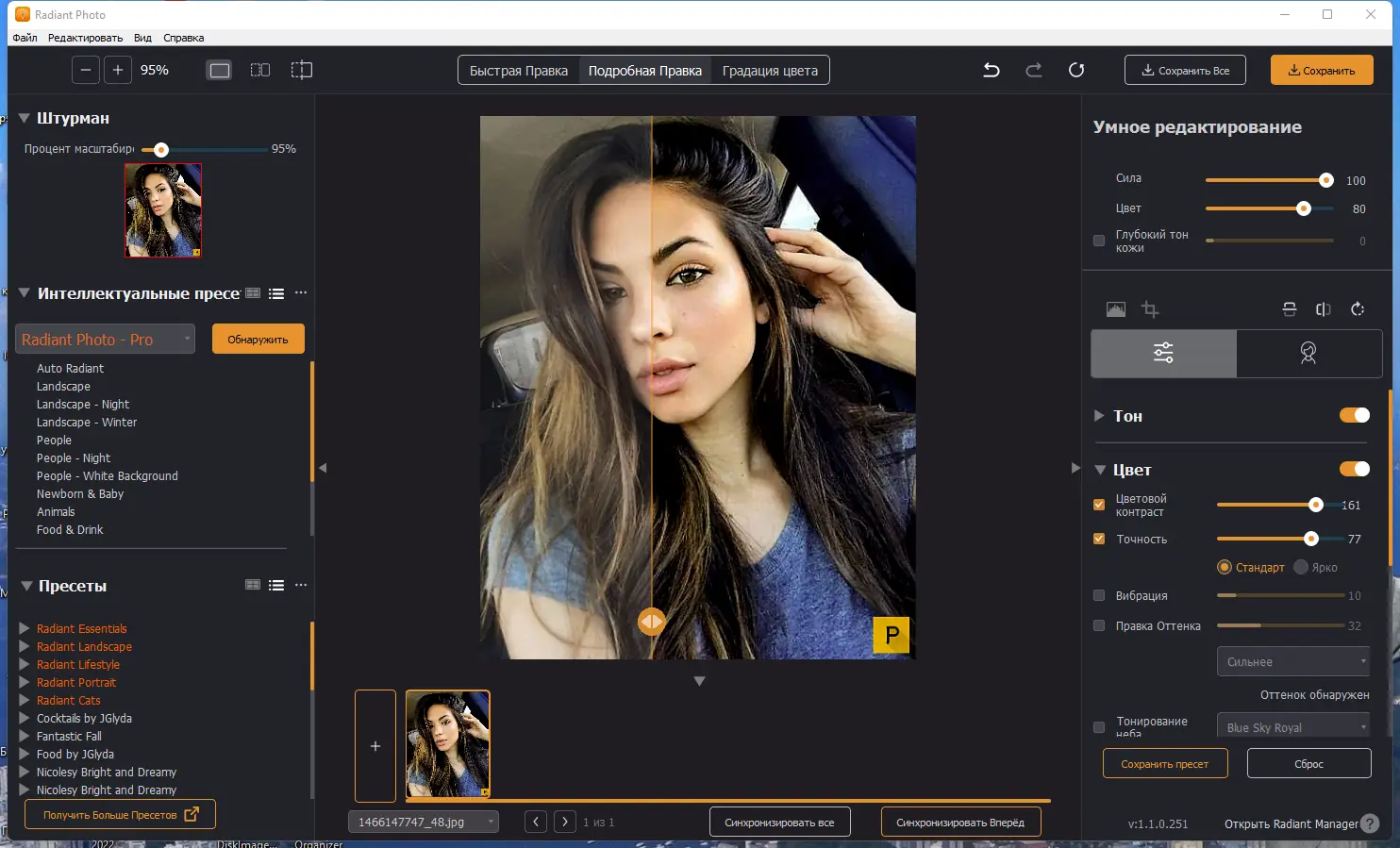Viewport: 1400px width, 848px height.
Task: Select the crop tool icon
Action: pyautogui.click(x=1150, y=309)
